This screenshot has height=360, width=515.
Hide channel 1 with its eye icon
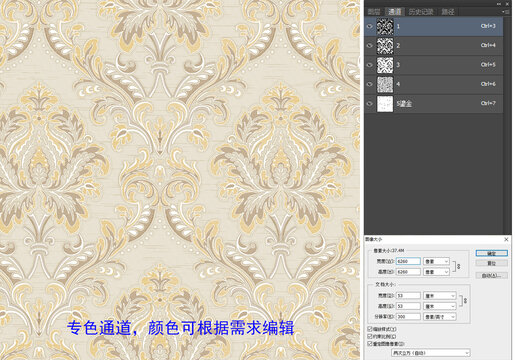(369, 26)
